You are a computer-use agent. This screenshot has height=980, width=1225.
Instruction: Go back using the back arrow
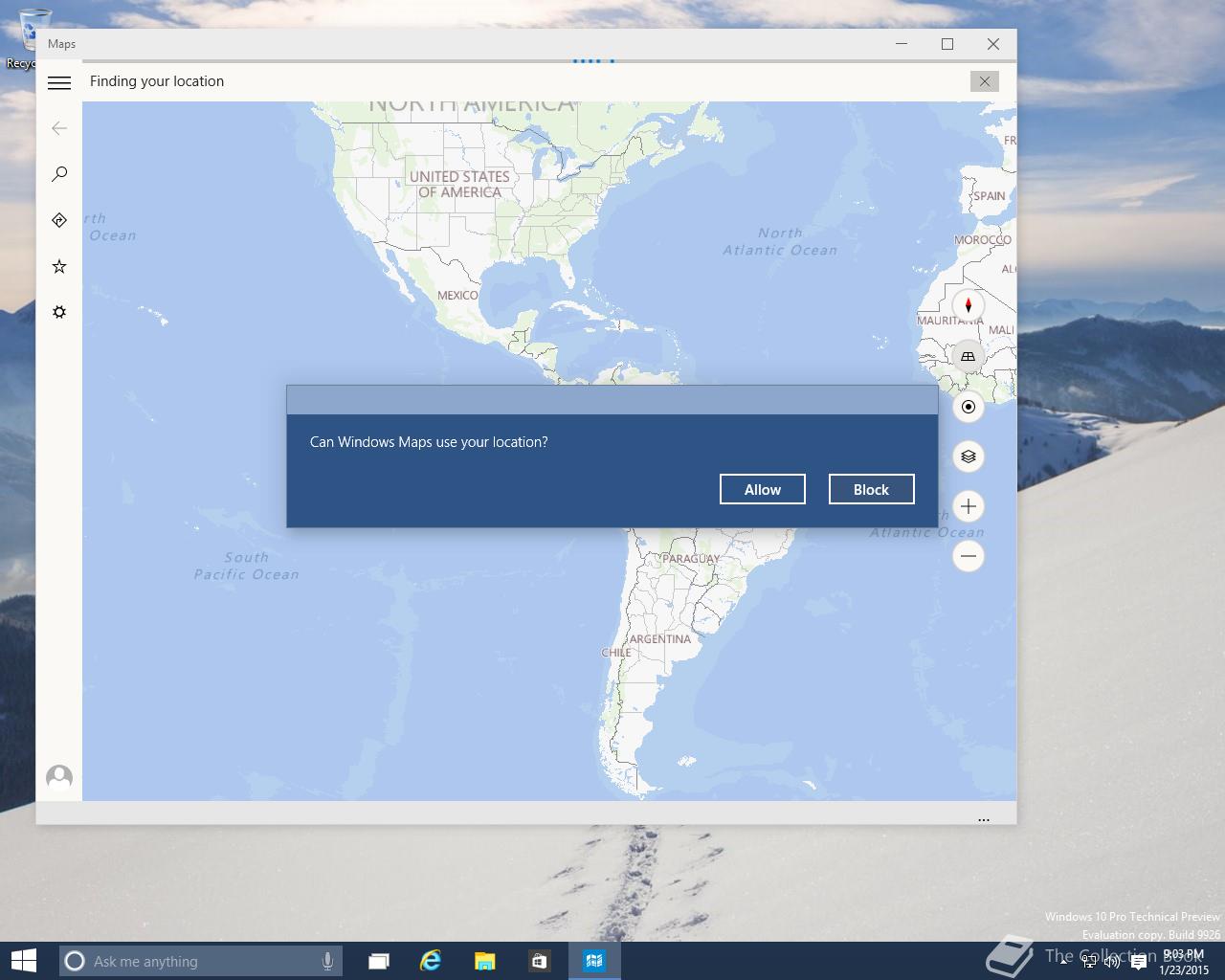coord(59,128)
